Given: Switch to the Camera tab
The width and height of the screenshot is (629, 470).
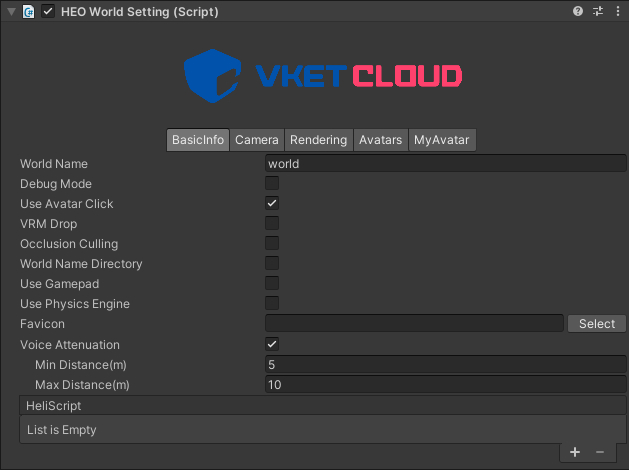Looking at the screenshot, I should [257, 140].
